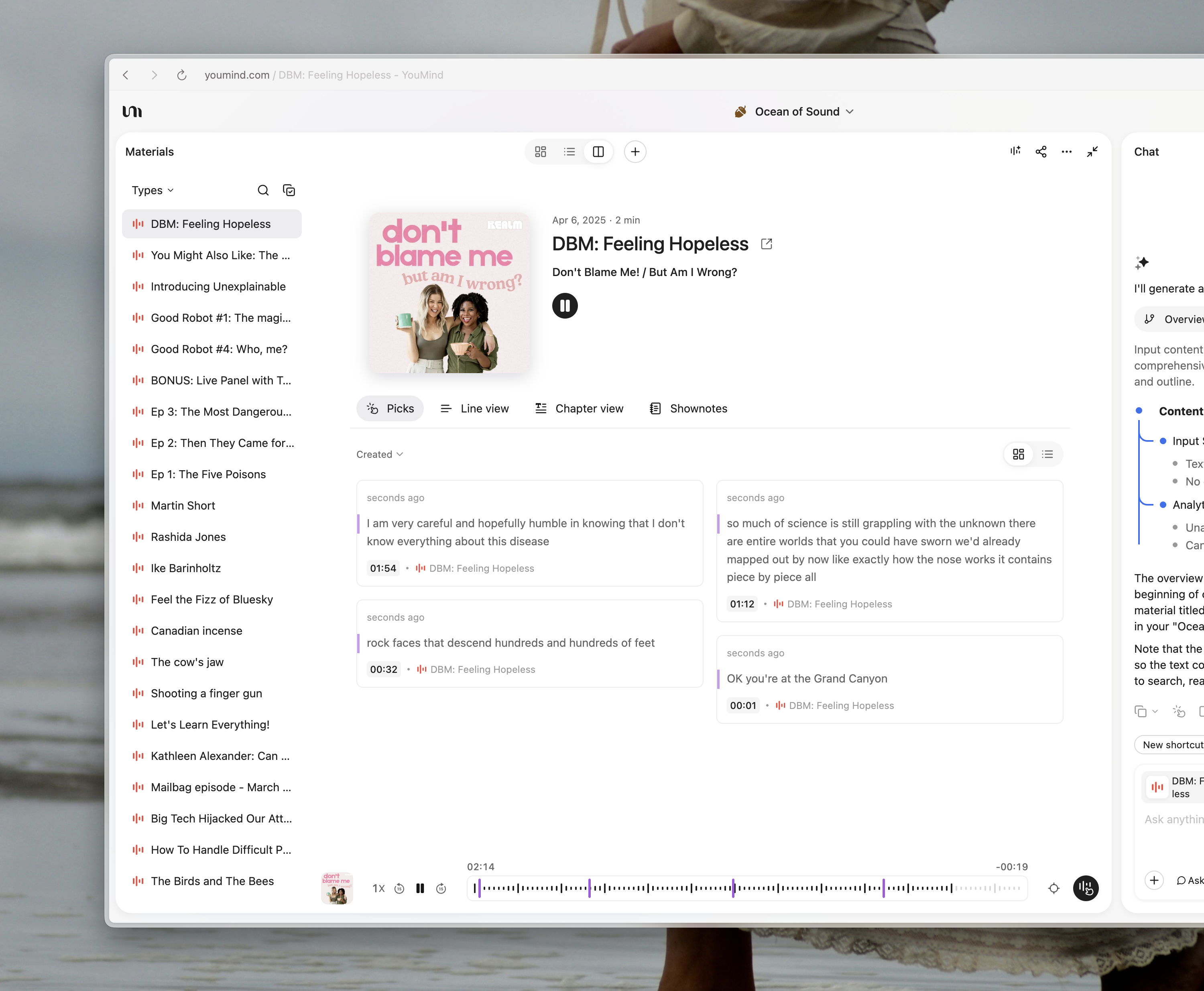This screenshot has width=1204, height=991.
Task: Open the Martin Short material
Action: point(183,506)
